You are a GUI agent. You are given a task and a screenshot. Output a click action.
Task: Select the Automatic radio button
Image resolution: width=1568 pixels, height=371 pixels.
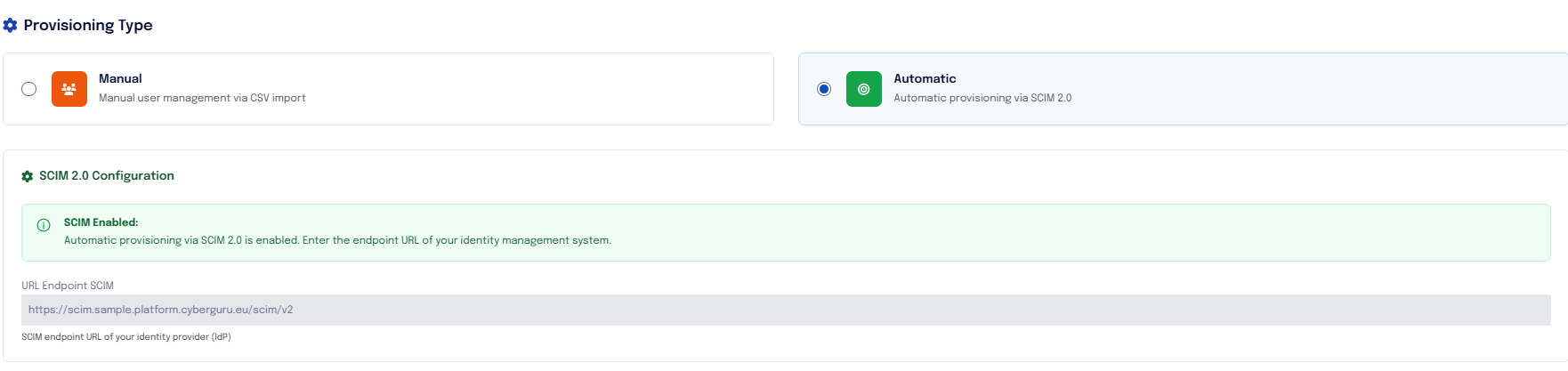coord(824,89)
